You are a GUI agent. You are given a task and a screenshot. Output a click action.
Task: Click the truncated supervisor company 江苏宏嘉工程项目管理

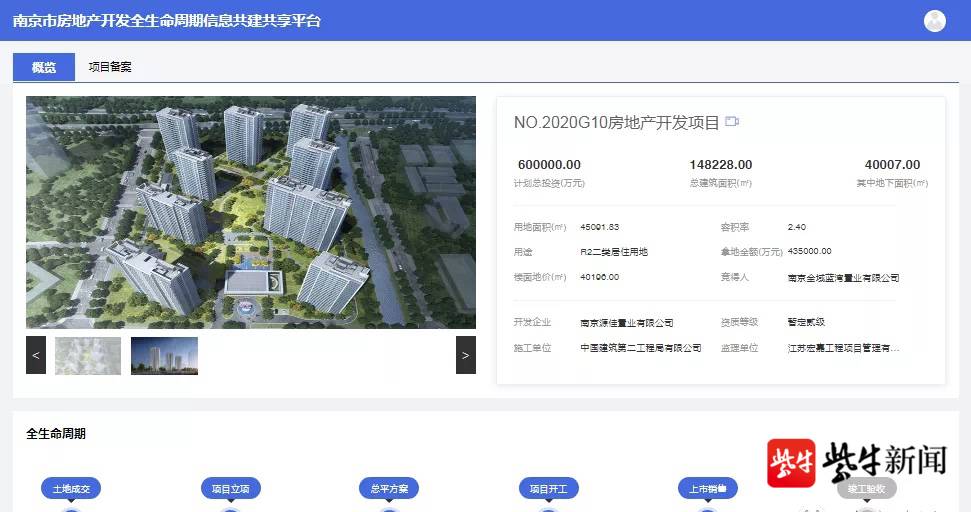click(x=843, y=348)
